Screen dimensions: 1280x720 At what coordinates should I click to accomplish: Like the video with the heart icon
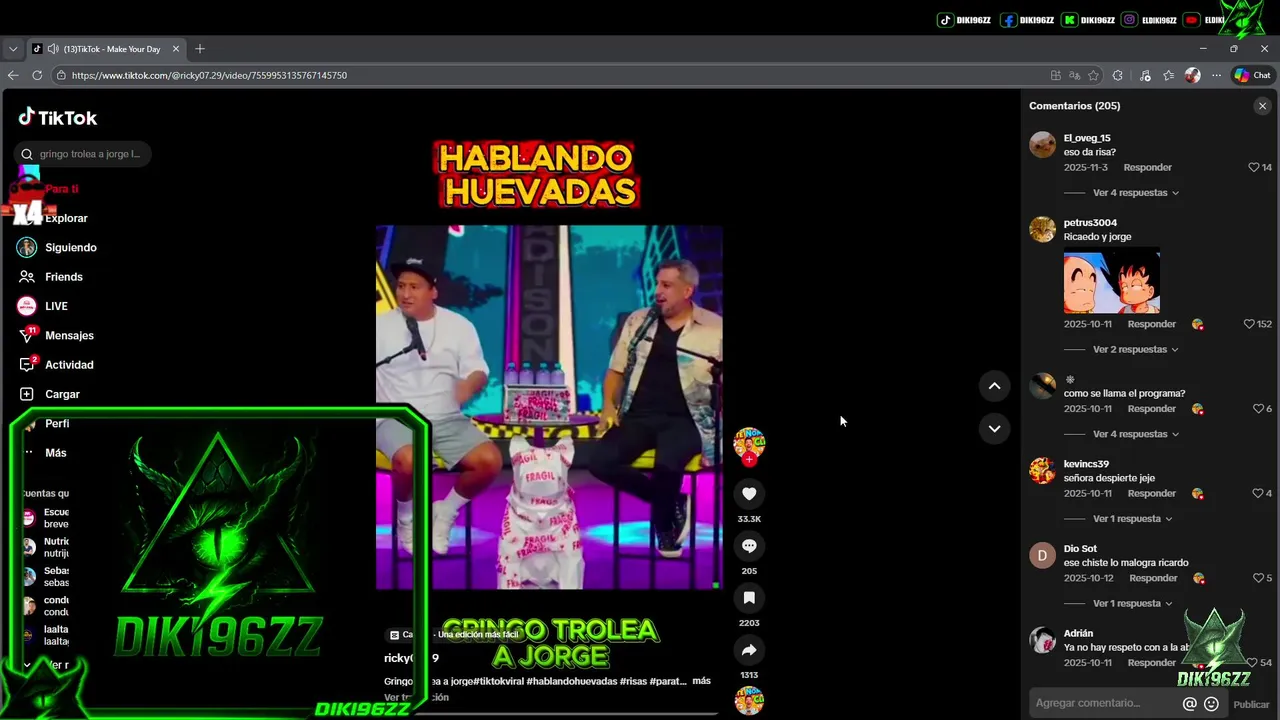(749, 493)
